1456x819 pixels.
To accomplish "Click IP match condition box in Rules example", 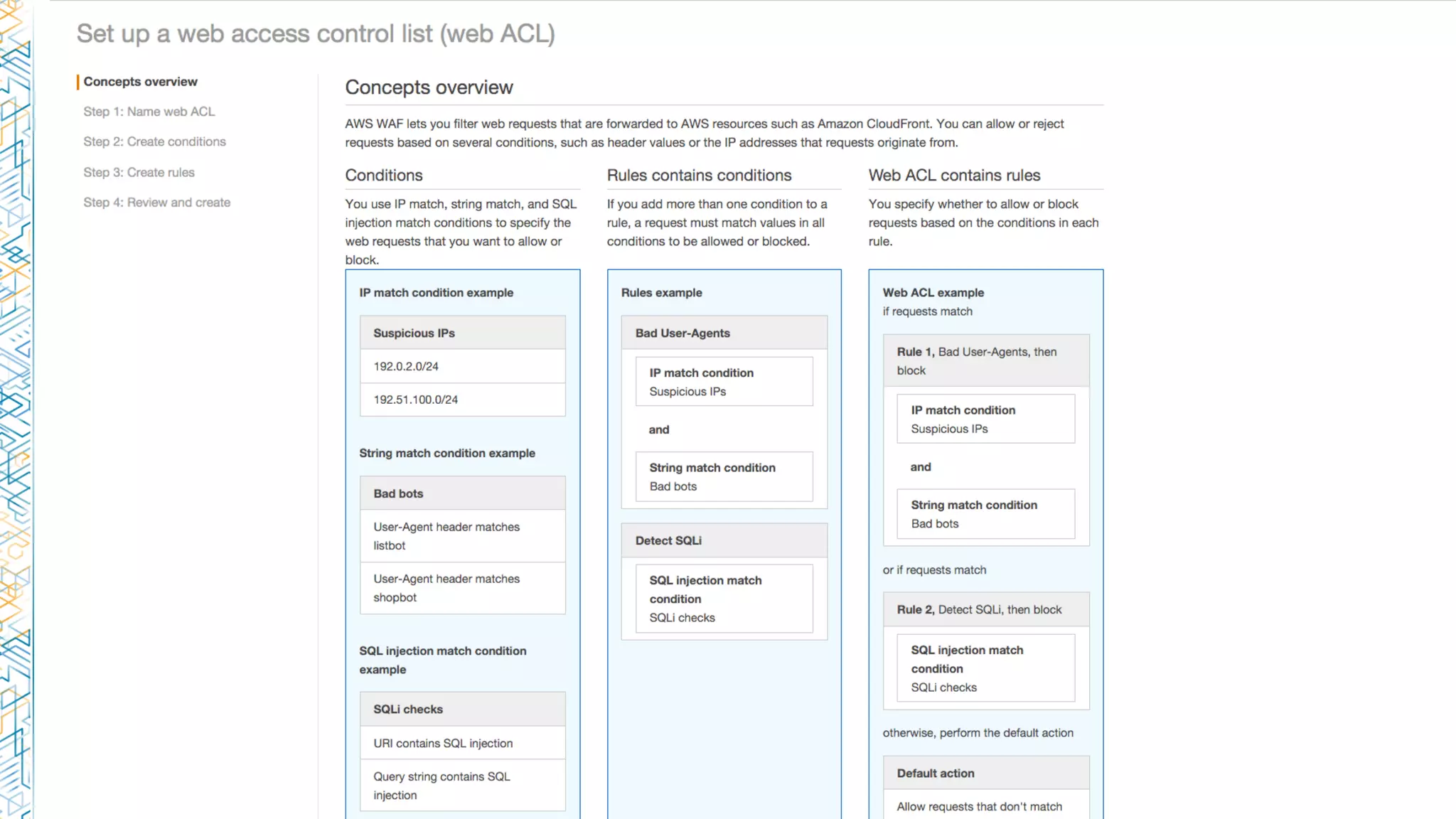I will pos(724,382).
